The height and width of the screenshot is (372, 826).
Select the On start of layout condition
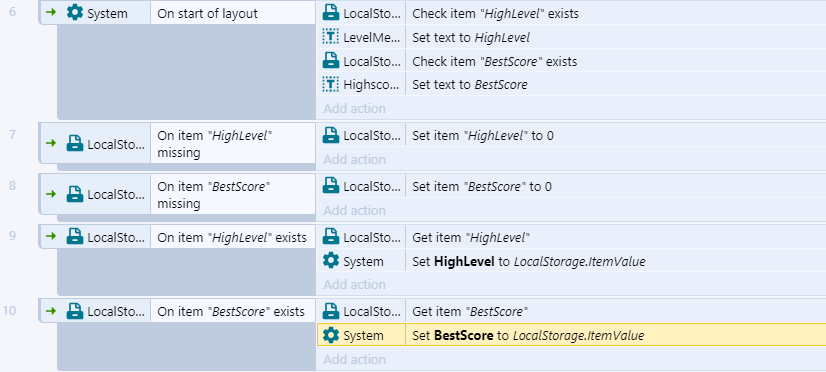coord(233,13)
